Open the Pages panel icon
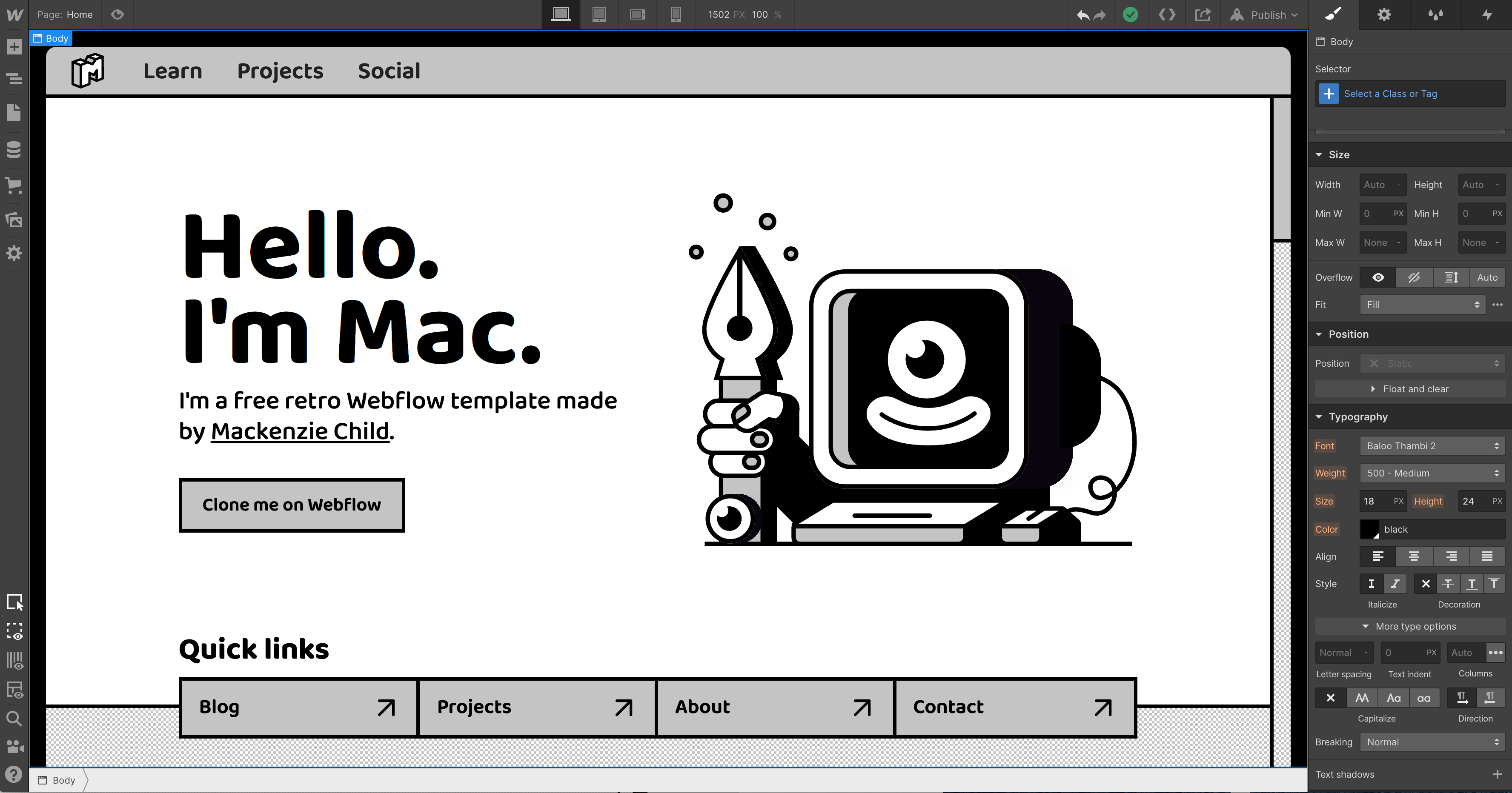Image resolution: width=1512 pixels, height=793 pixels. pyautogui.click(x=14, y=112)
